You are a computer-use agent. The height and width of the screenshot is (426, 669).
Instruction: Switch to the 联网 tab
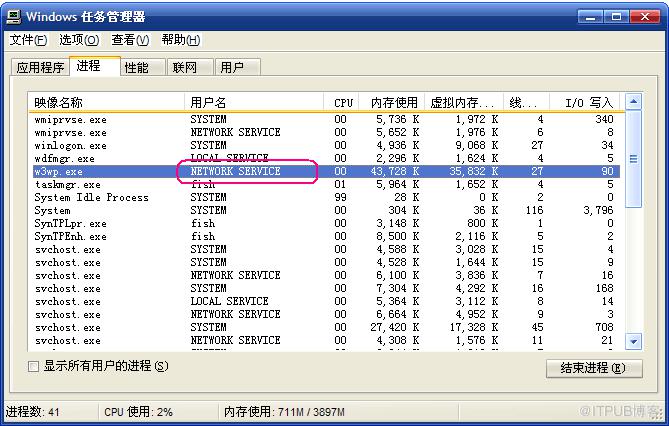tap(190, 67)
